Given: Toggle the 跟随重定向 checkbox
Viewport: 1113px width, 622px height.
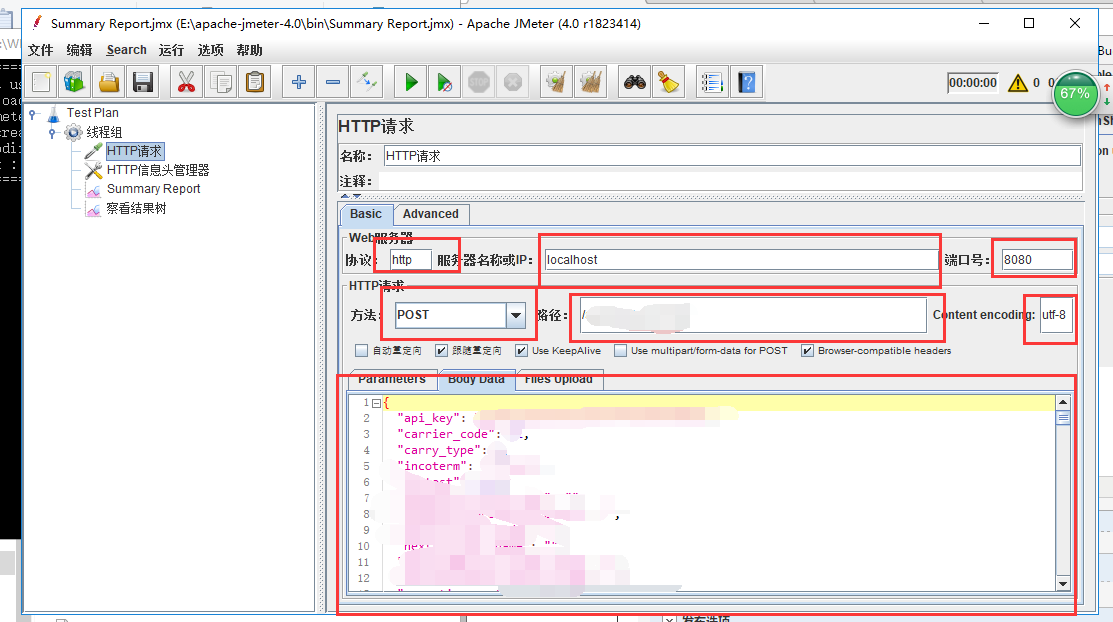Looking at the screenshot, I should (x=442, y=351).
